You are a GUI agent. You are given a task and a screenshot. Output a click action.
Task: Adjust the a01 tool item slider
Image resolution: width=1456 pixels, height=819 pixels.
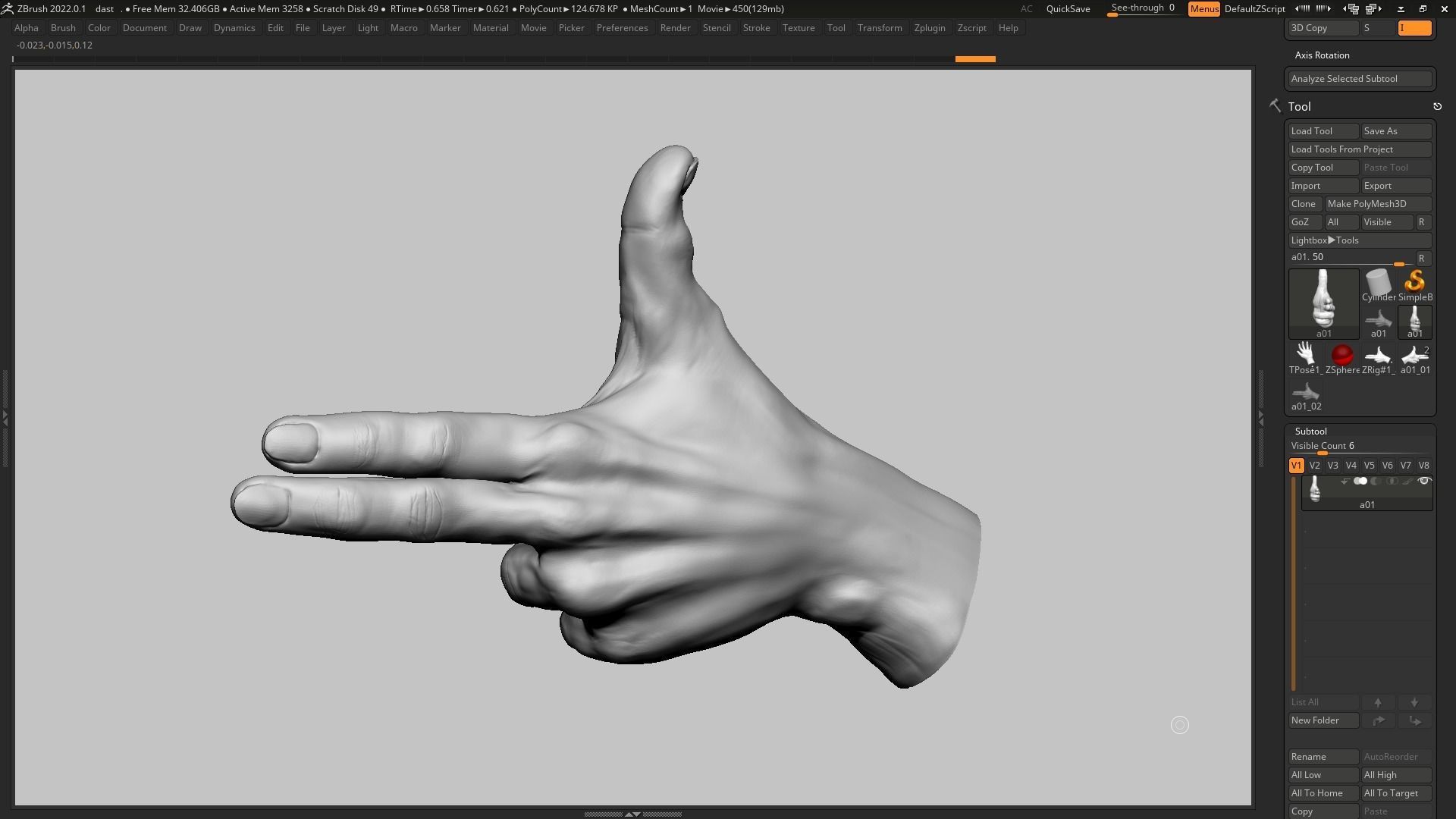[x=1350, y=259]
